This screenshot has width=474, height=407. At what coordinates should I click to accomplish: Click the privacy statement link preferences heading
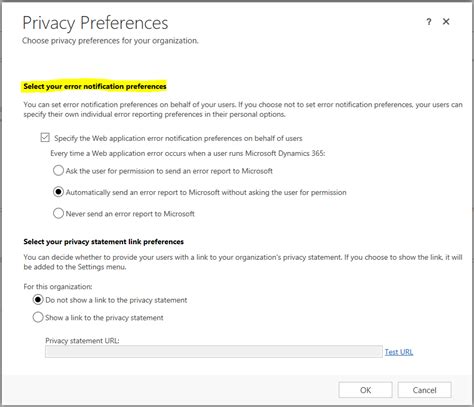[x=103, y=242]
